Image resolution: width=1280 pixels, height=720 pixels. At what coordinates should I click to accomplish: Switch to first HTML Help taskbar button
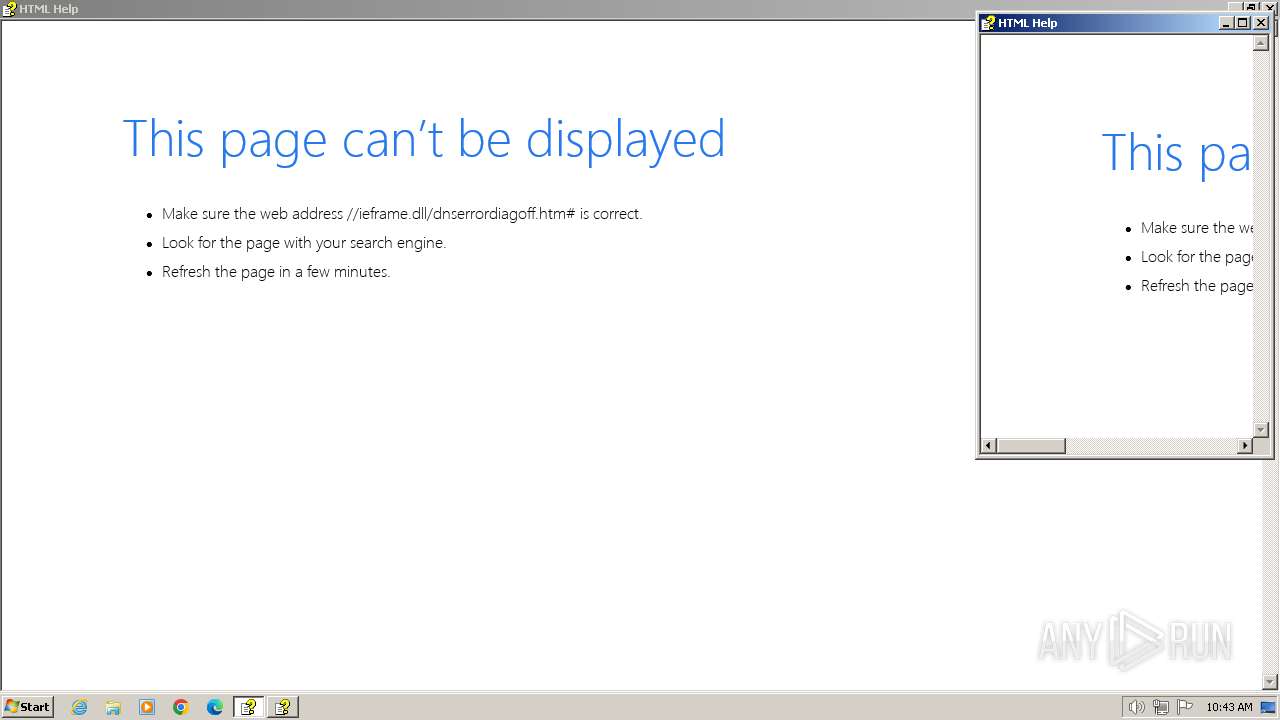[249, 707]
